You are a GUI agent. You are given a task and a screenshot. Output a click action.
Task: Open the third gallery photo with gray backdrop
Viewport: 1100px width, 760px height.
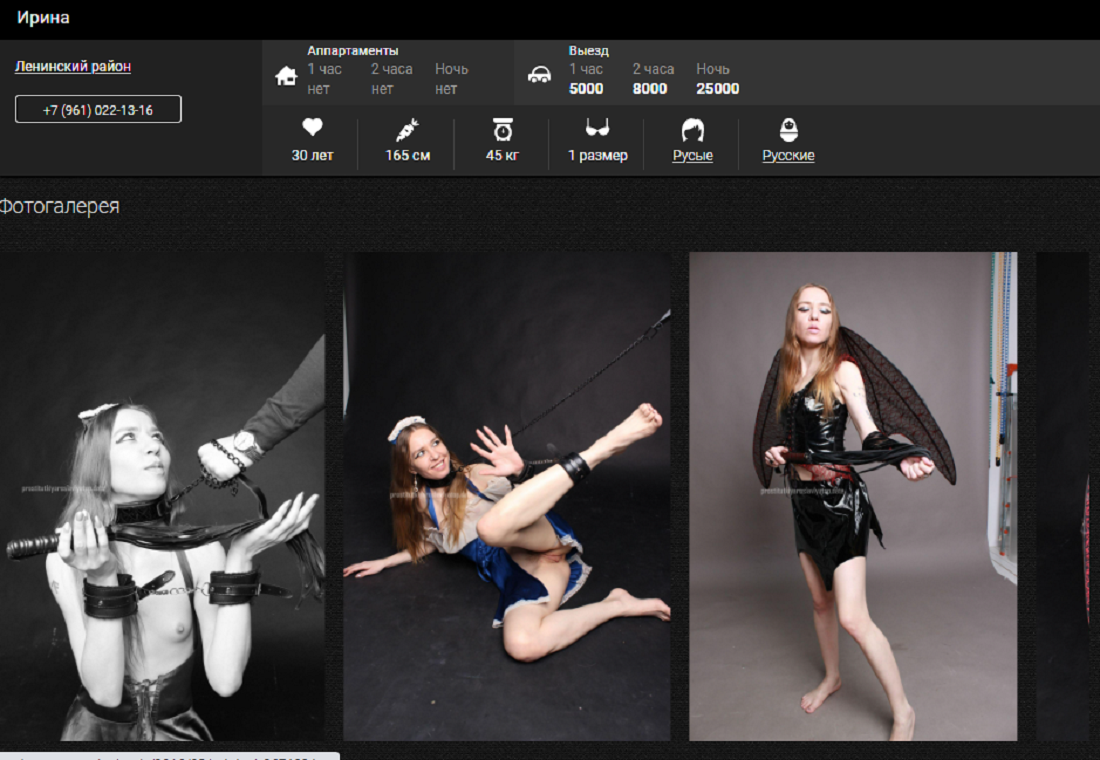click(852, 496)
